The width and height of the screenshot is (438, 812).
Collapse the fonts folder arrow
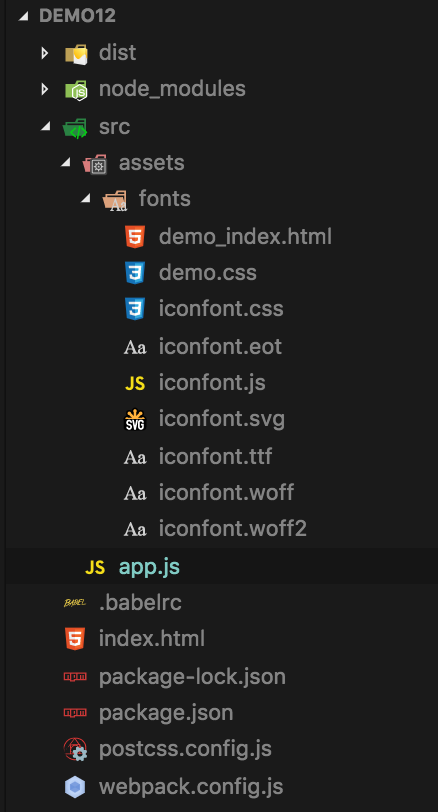(x=85, y=199)
